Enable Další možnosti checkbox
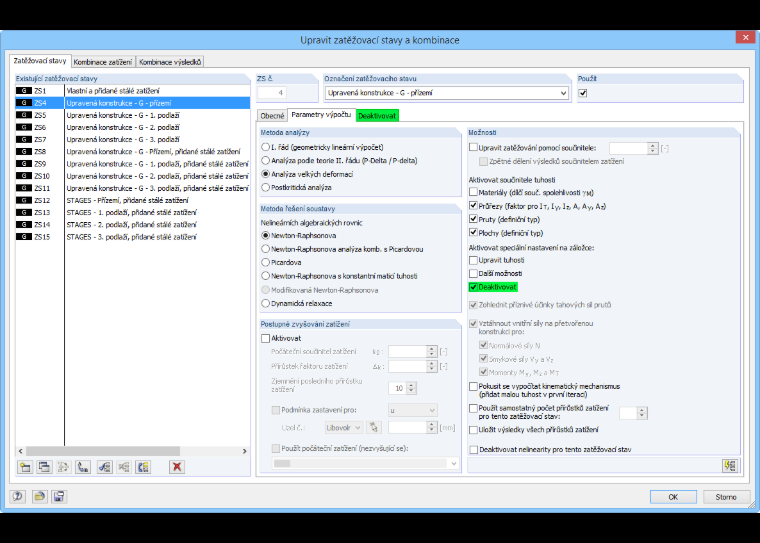Image resolution: width=760 pixels, height=543 pixels. click(x=474, y=273)
